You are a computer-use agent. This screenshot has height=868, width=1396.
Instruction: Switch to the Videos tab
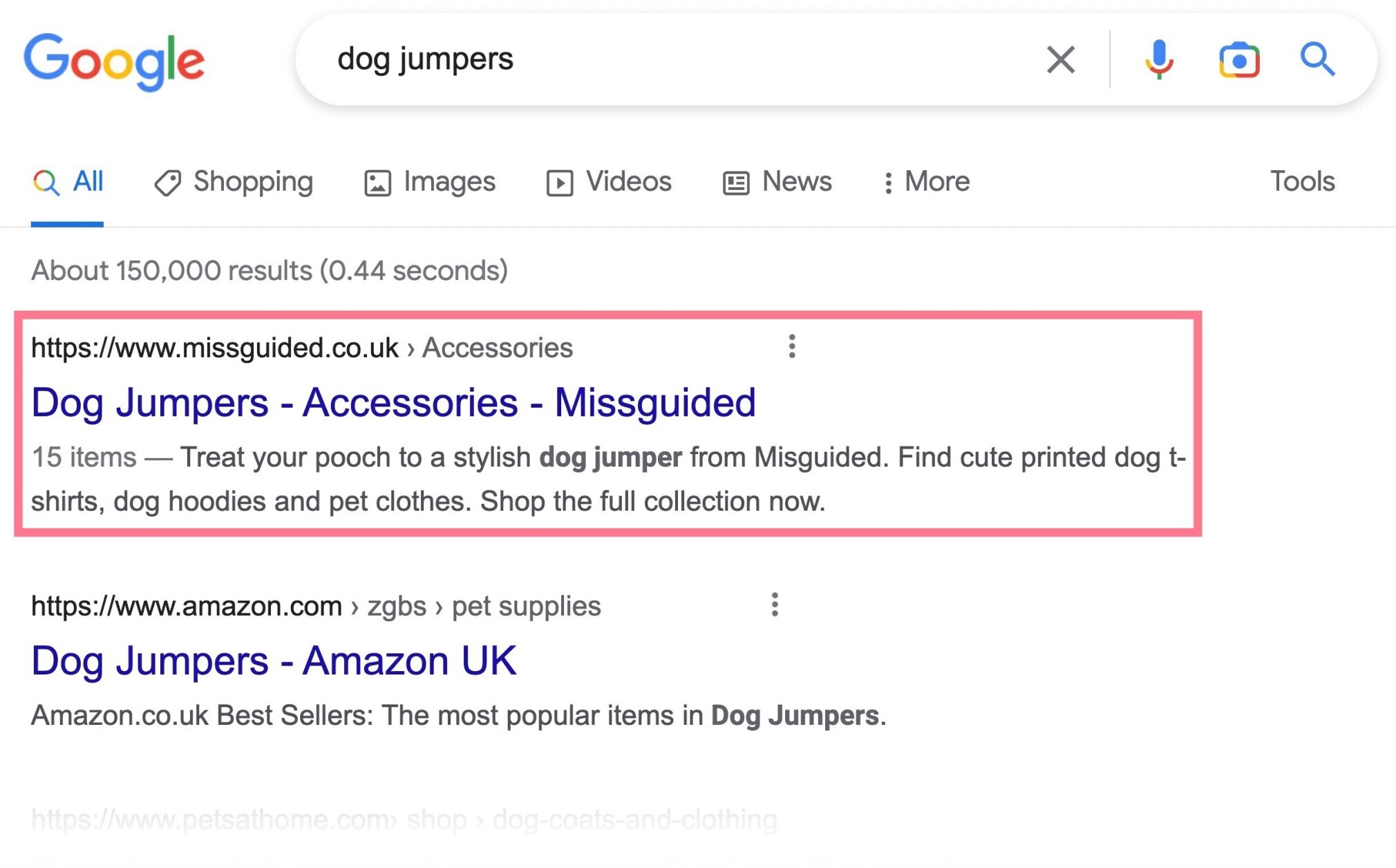click(x=609, y=182)
